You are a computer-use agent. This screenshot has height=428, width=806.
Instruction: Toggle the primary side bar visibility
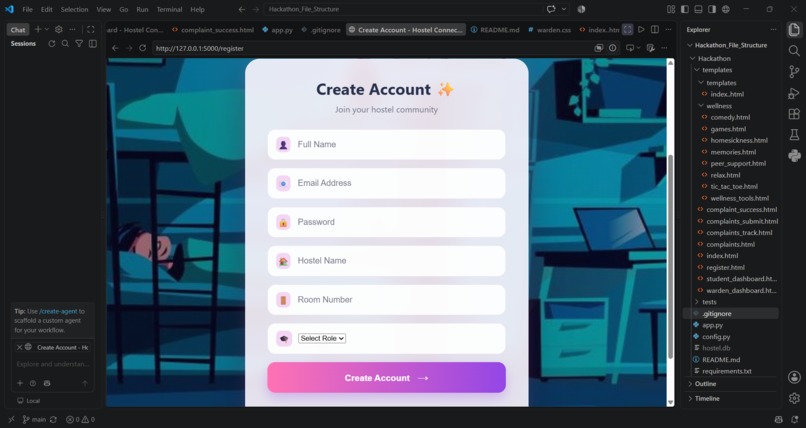[x=685, y=9]
